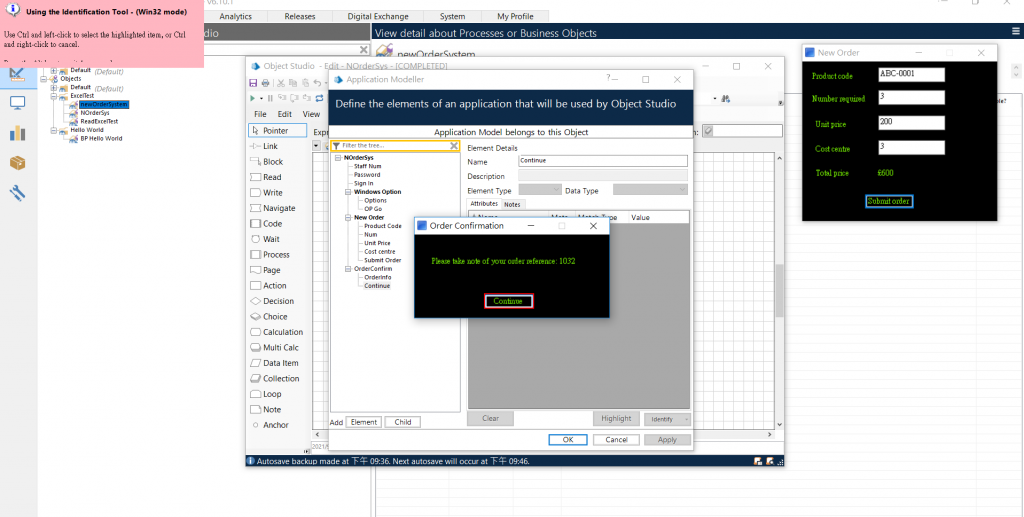
Task: Open the File menu in Object Studio
Action: click(260, 114)
